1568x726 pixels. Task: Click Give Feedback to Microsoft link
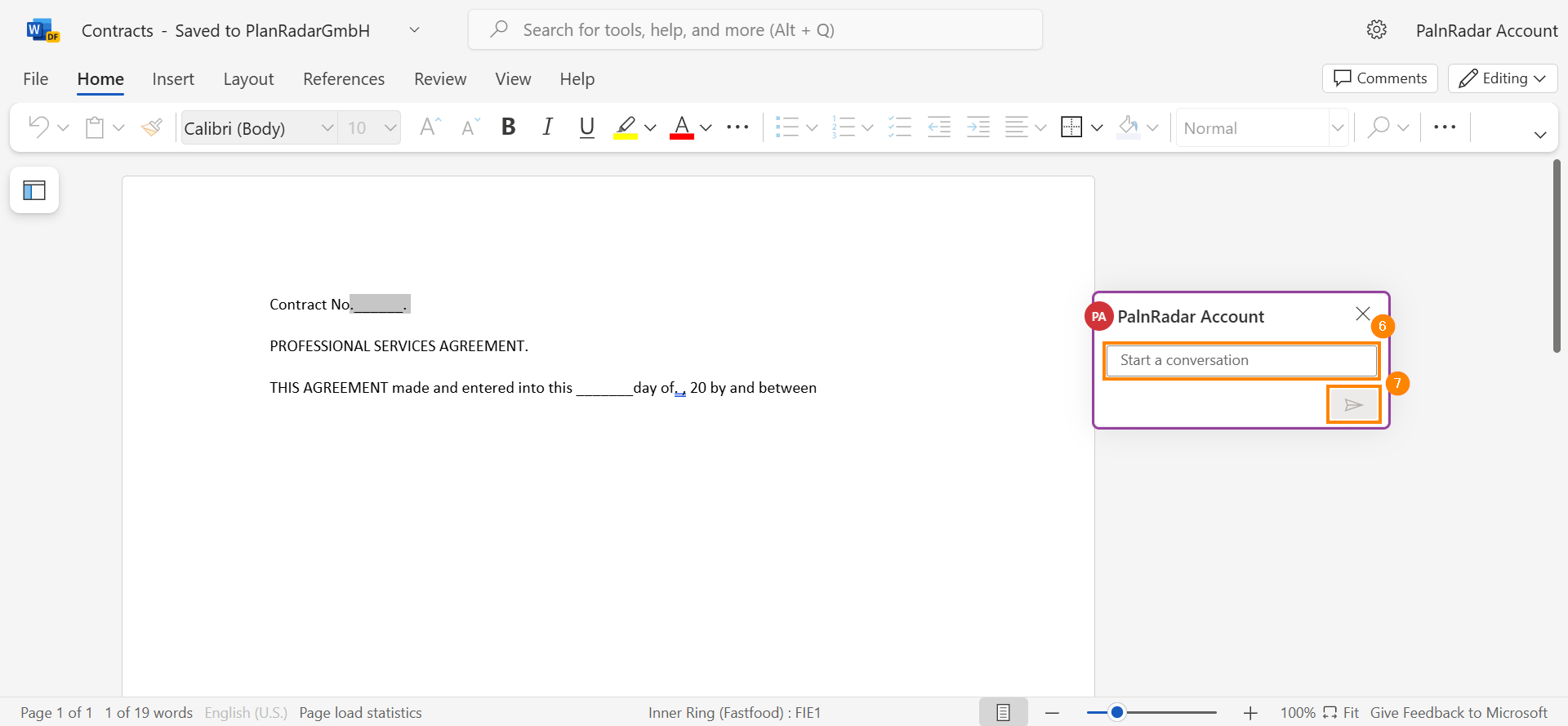point(1459,713)
